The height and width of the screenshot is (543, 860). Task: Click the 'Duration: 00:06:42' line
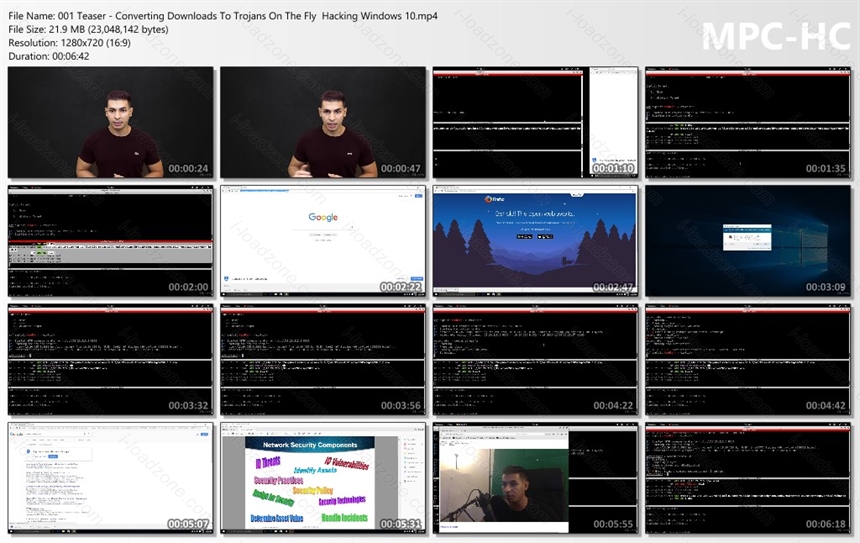pos(49,56)
